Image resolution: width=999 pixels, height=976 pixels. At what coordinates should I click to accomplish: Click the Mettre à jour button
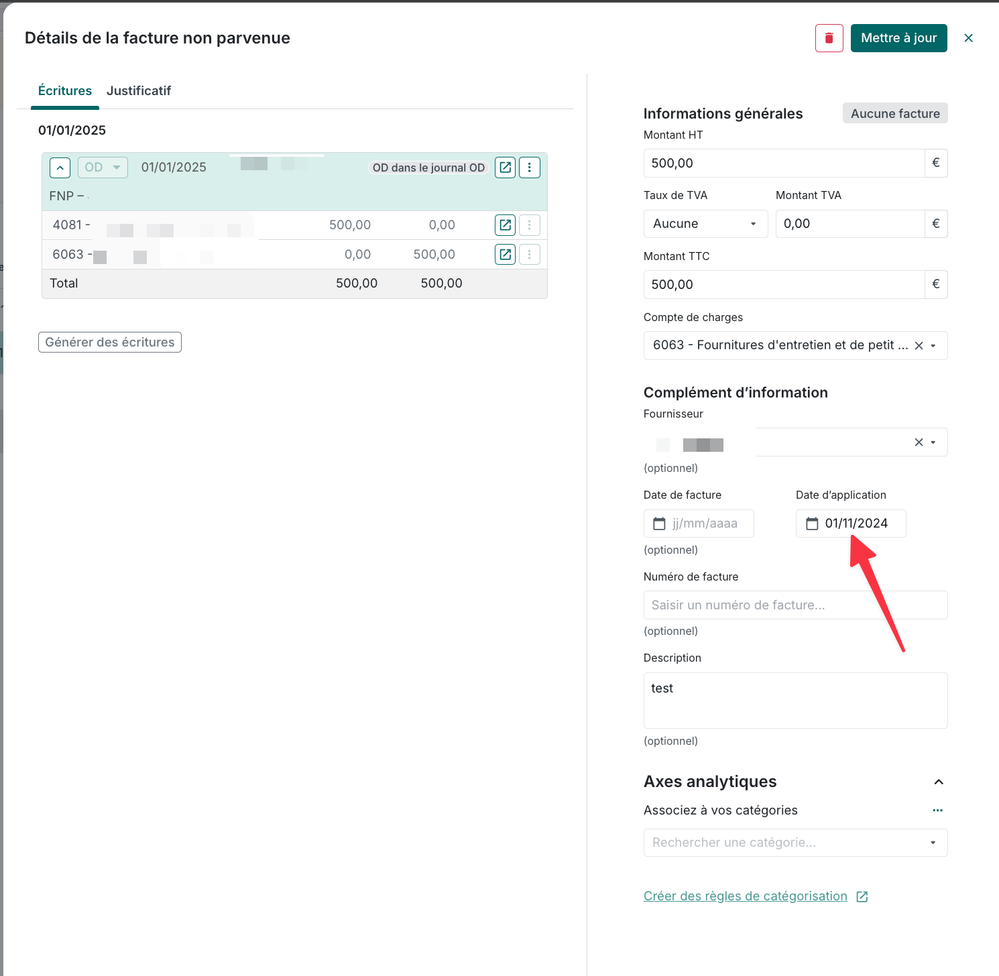(x=898, y=38)
